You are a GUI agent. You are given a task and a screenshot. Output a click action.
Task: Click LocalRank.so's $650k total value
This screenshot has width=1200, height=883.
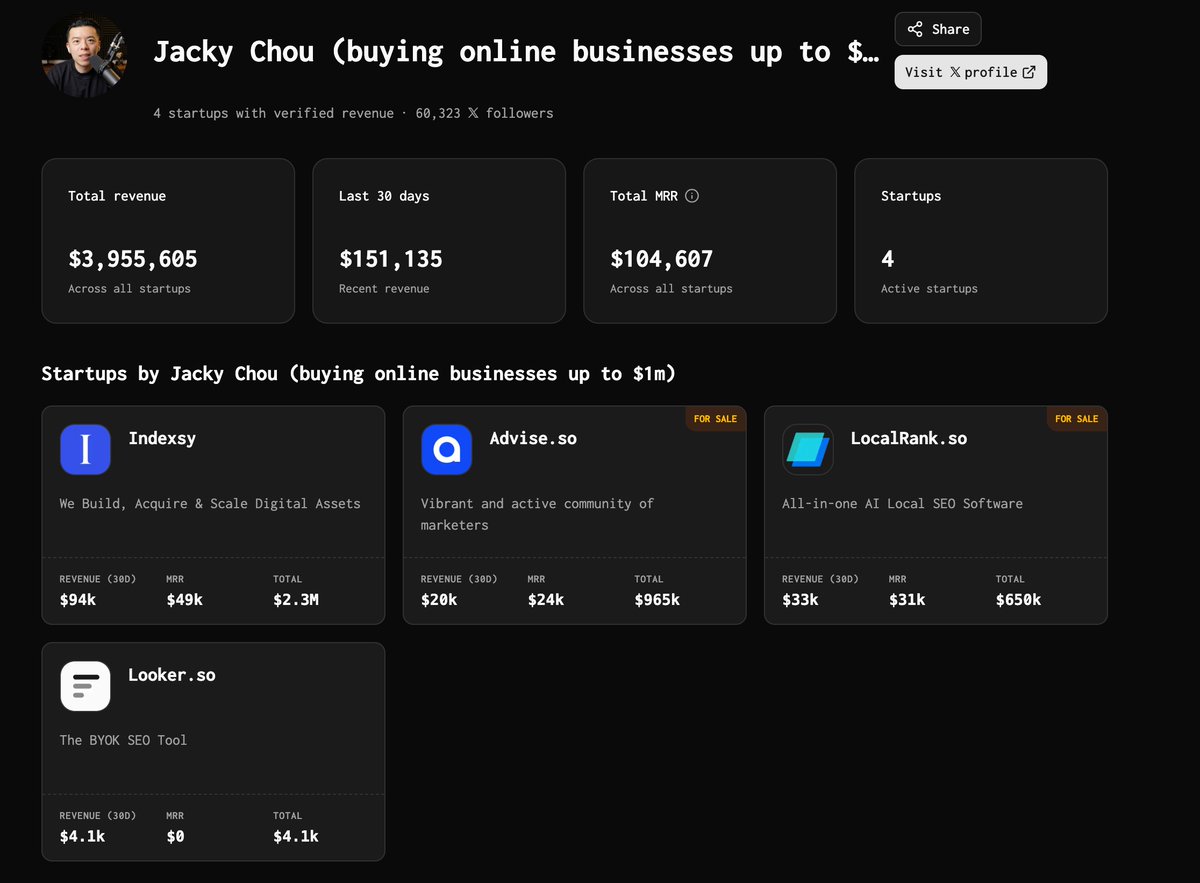tap(1018, 600)
